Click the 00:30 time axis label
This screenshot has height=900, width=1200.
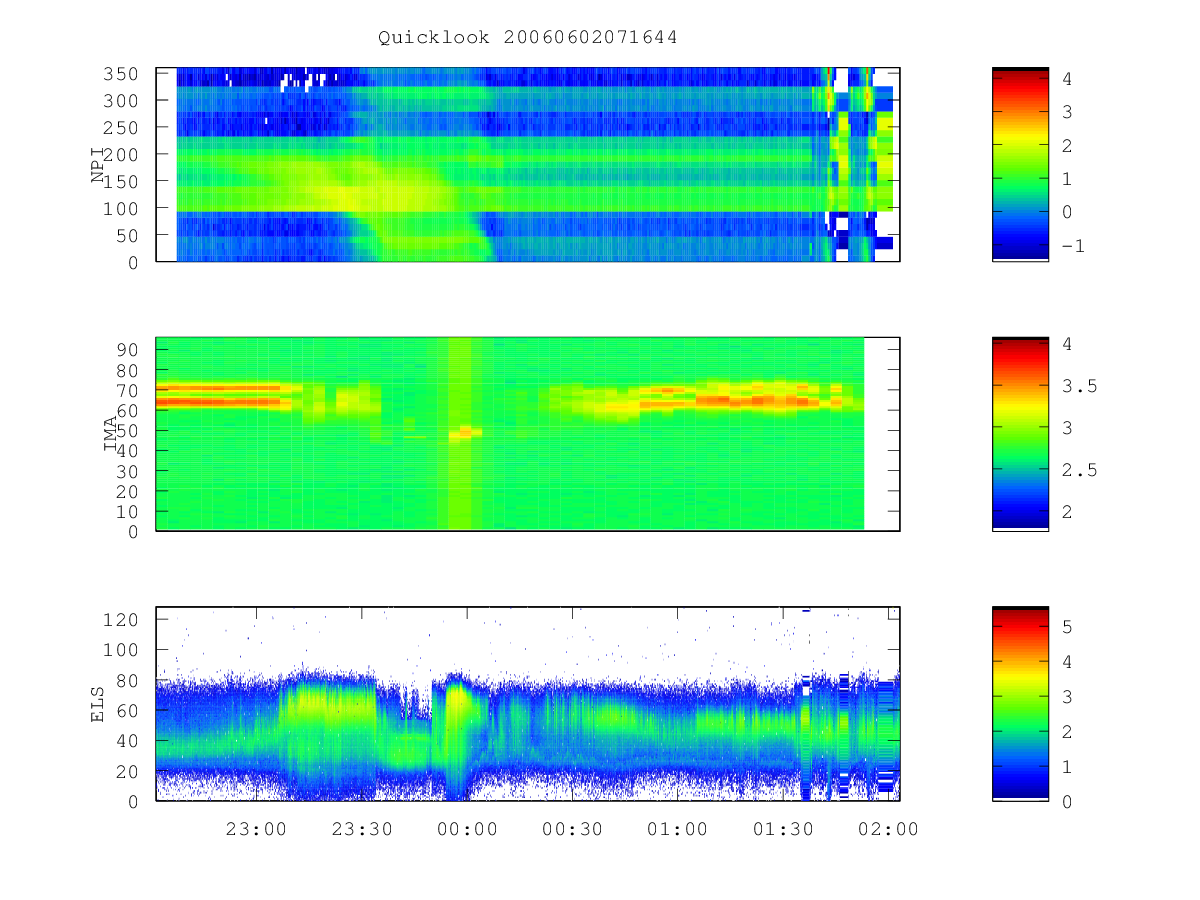click(x=574, y=829)
